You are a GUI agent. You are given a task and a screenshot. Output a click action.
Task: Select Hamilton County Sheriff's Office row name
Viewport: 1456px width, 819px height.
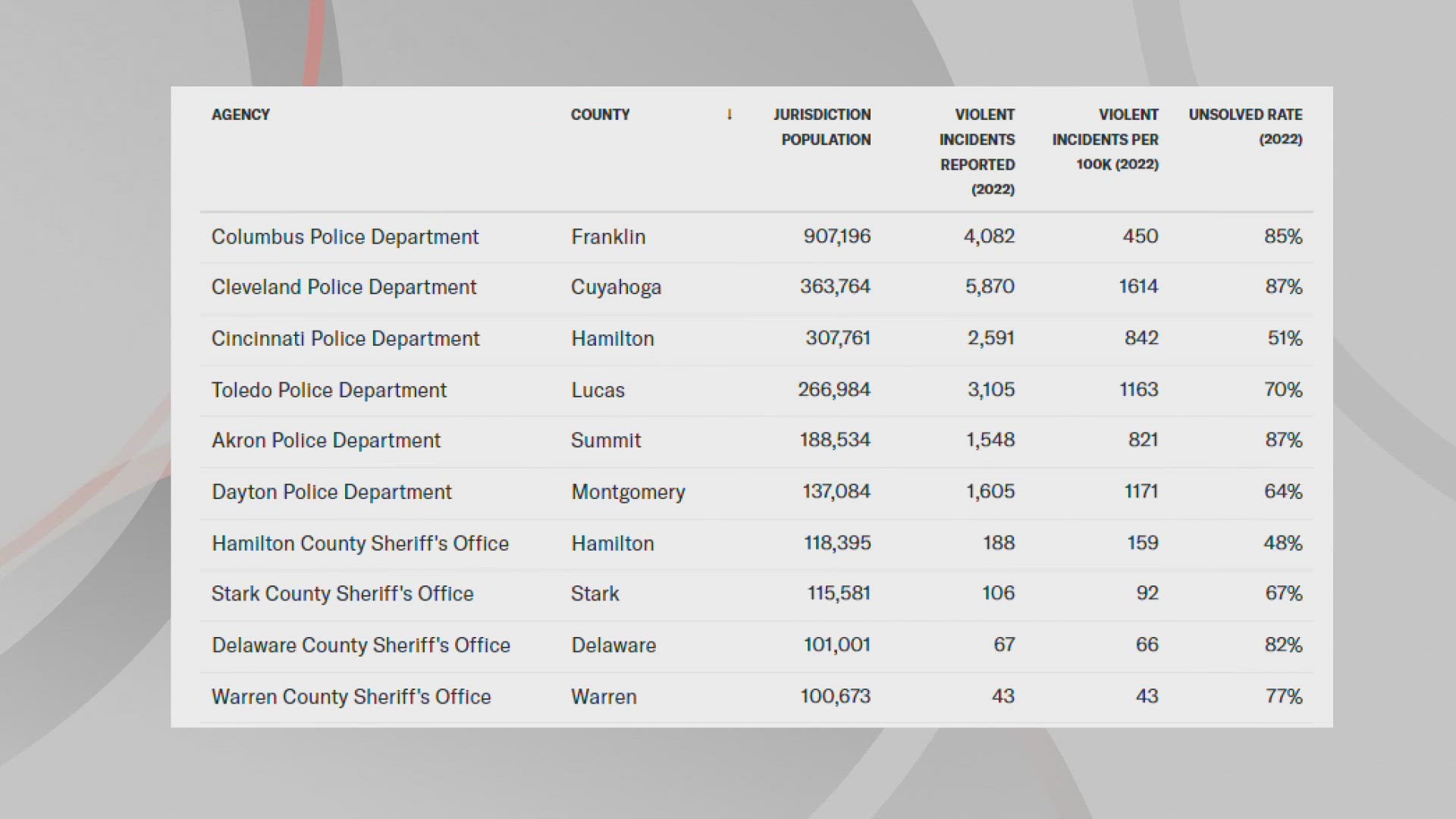(x=360, y=544)
